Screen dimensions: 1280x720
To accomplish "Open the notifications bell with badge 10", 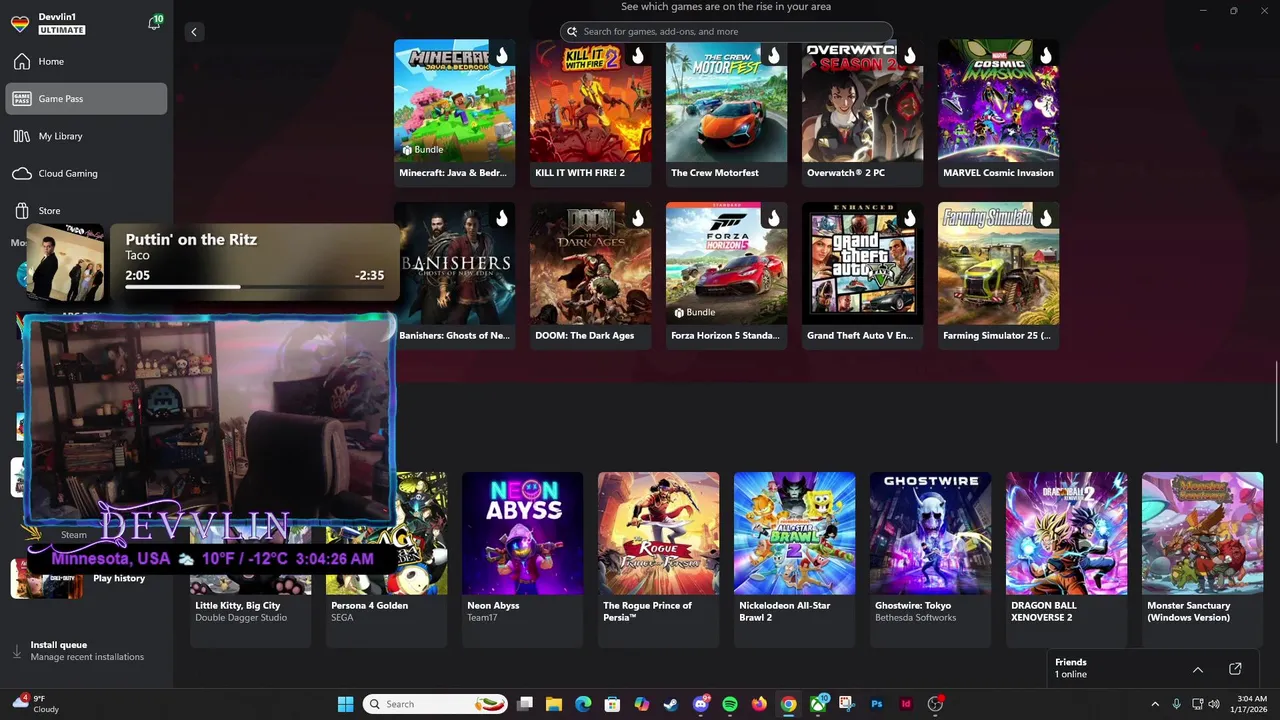I will [x=154, y=23].
